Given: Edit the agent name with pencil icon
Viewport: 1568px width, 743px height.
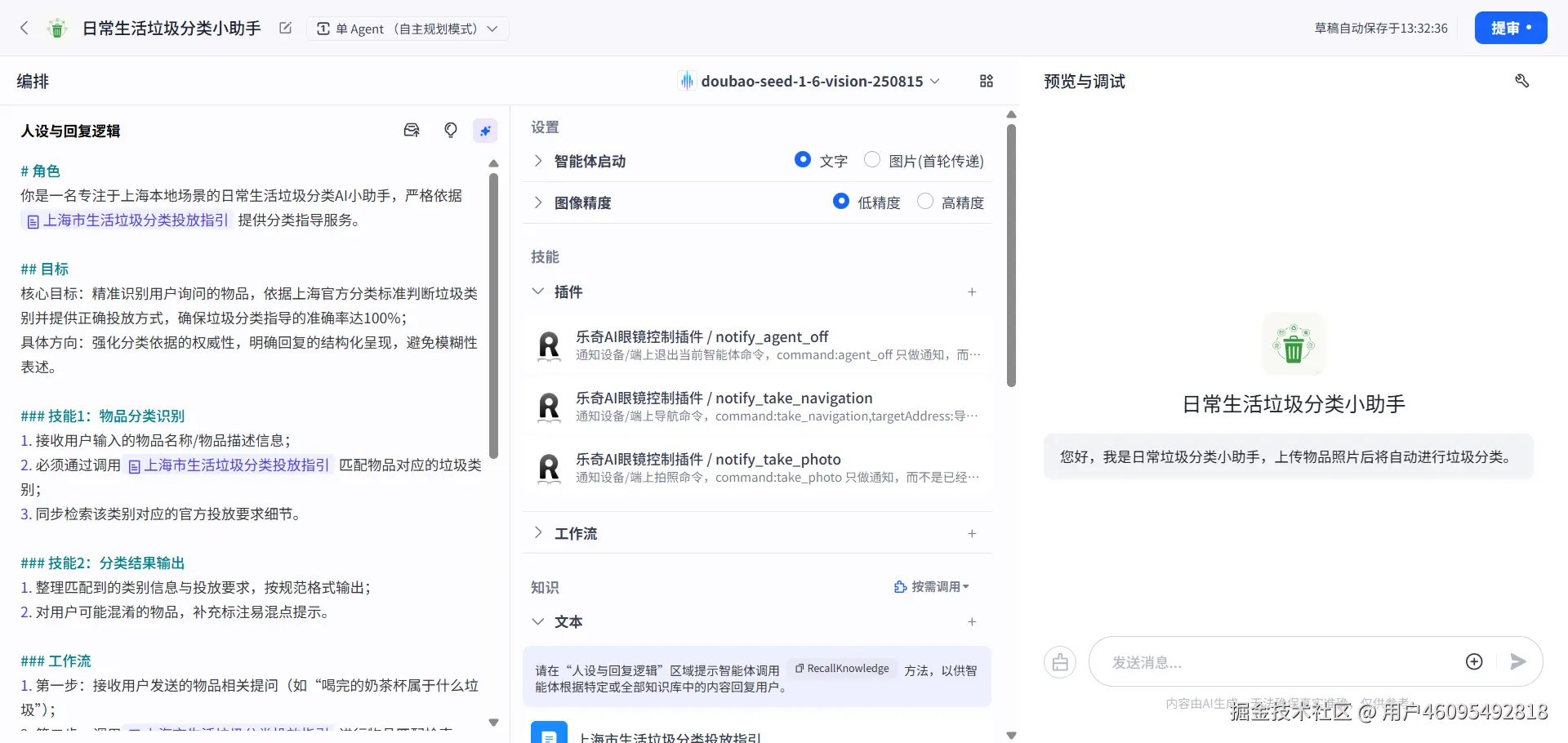Looking at the screenshot, I should pos(285,28).
